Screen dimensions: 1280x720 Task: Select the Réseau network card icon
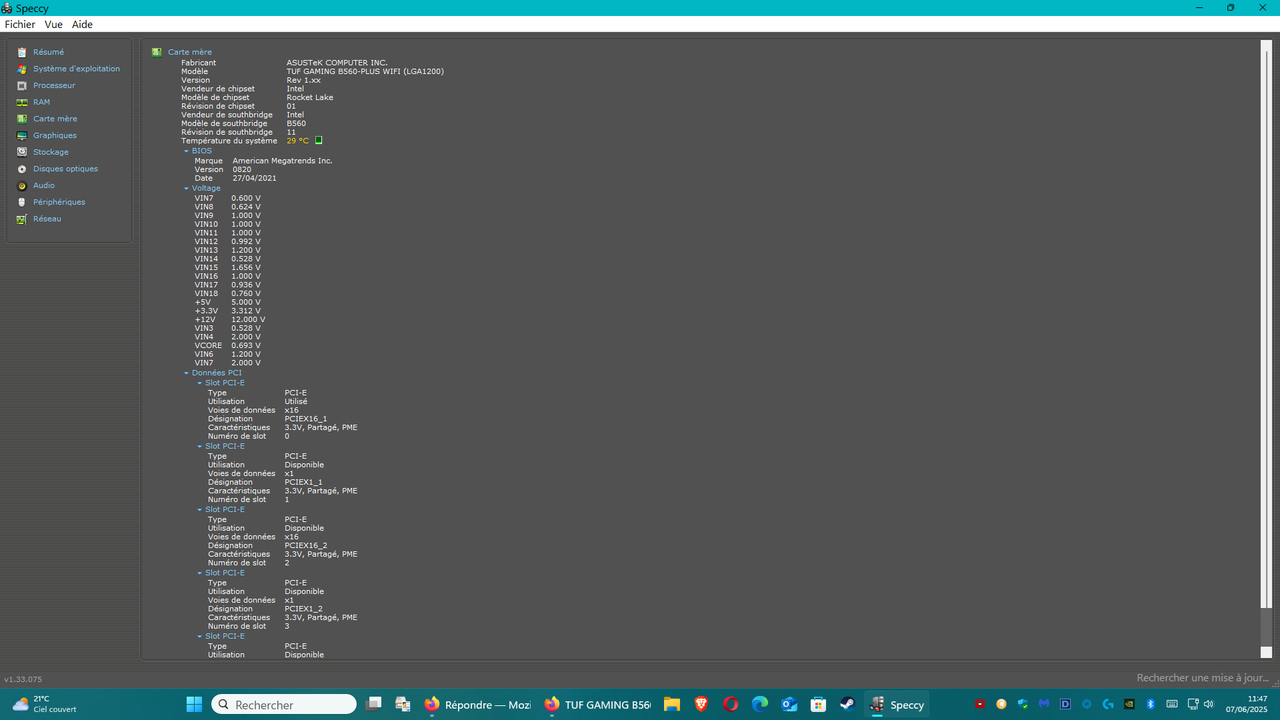coord(22,219)
